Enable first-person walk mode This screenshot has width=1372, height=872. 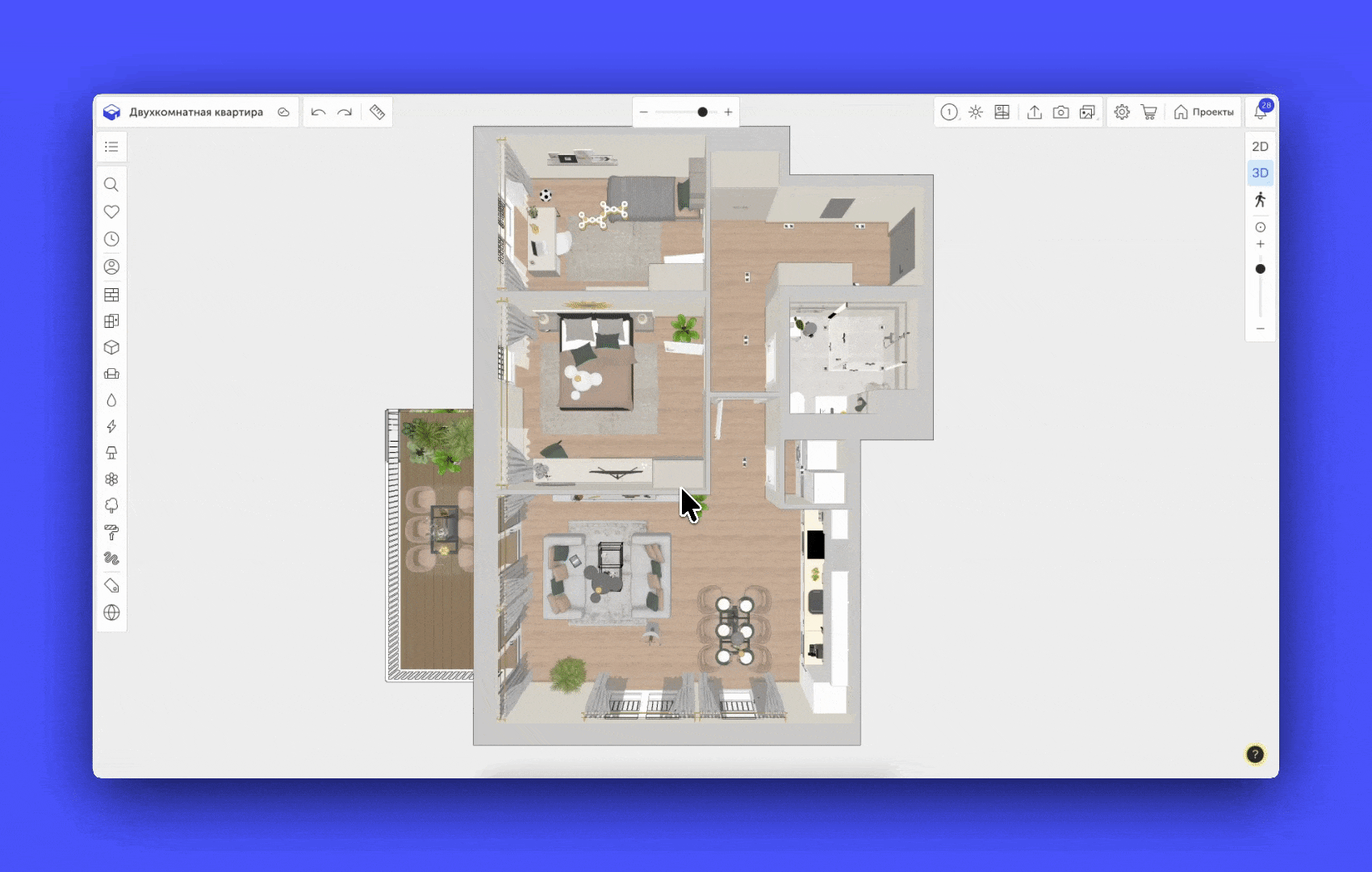1260,199
